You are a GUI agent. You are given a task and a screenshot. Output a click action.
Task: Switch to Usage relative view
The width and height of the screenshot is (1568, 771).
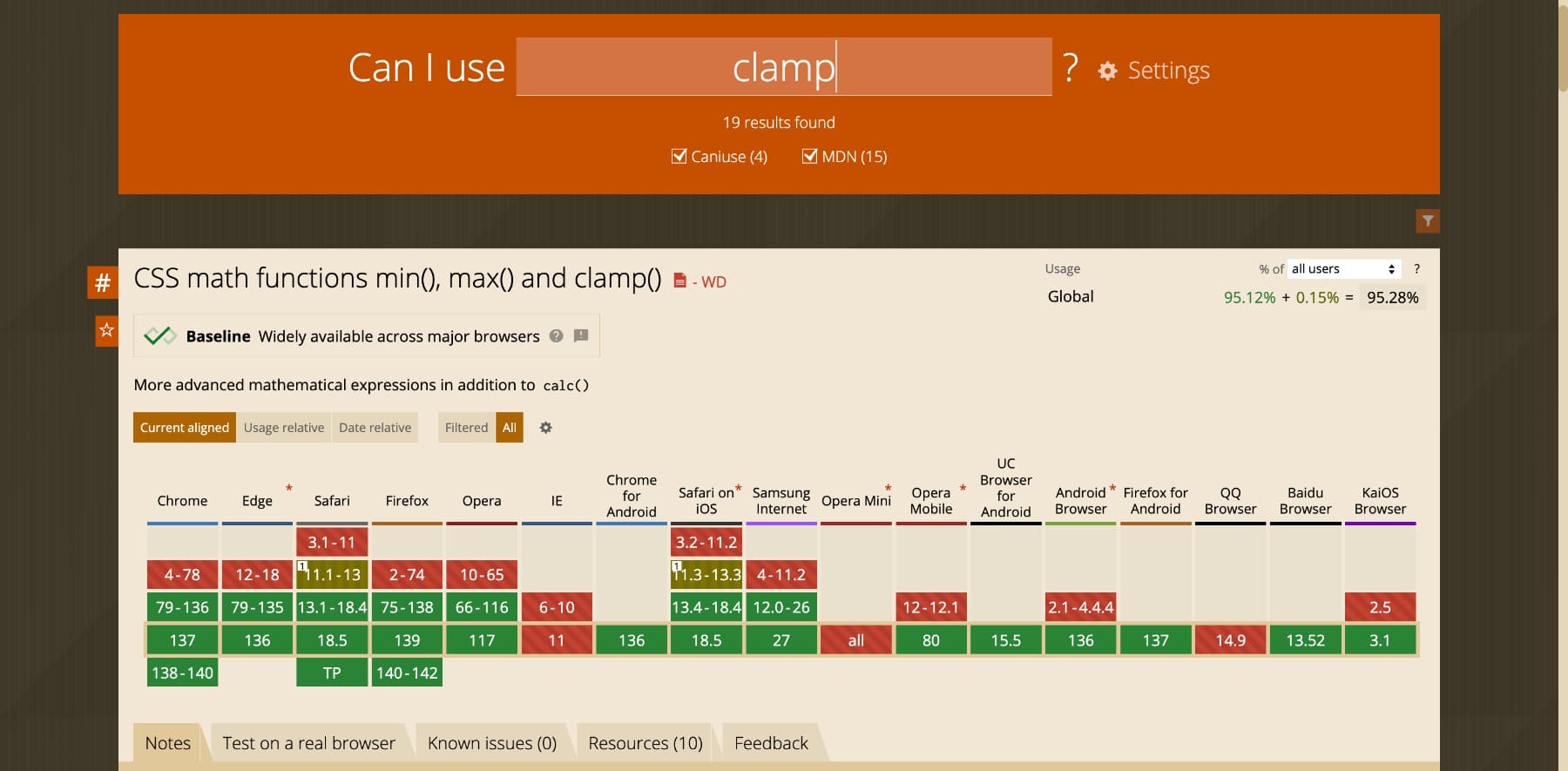(x=284, y=428)
